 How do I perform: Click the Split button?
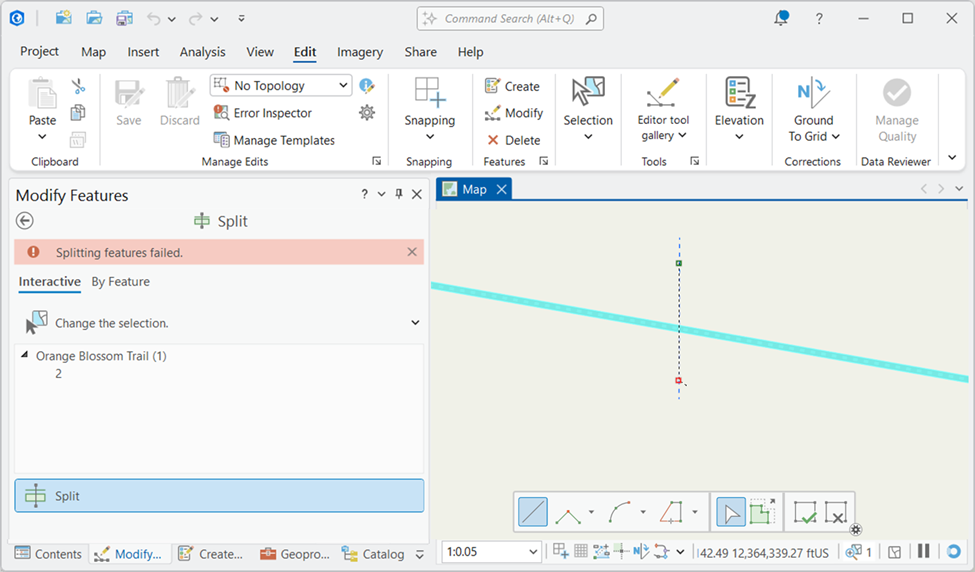coord(219,496)
